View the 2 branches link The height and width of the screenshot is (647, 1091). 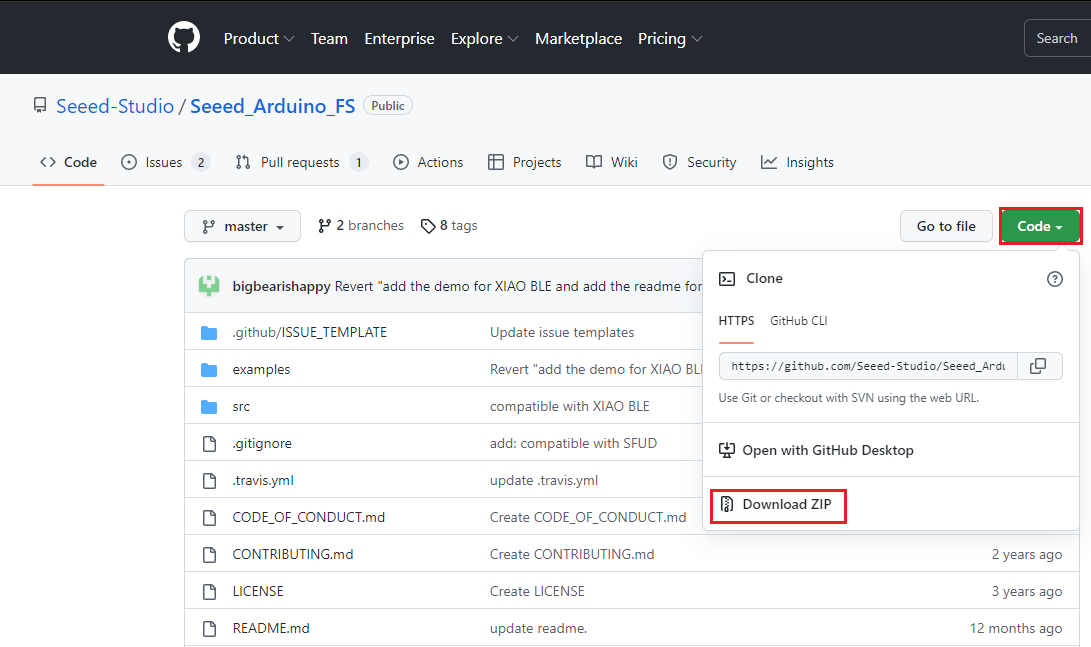point(361,226)
